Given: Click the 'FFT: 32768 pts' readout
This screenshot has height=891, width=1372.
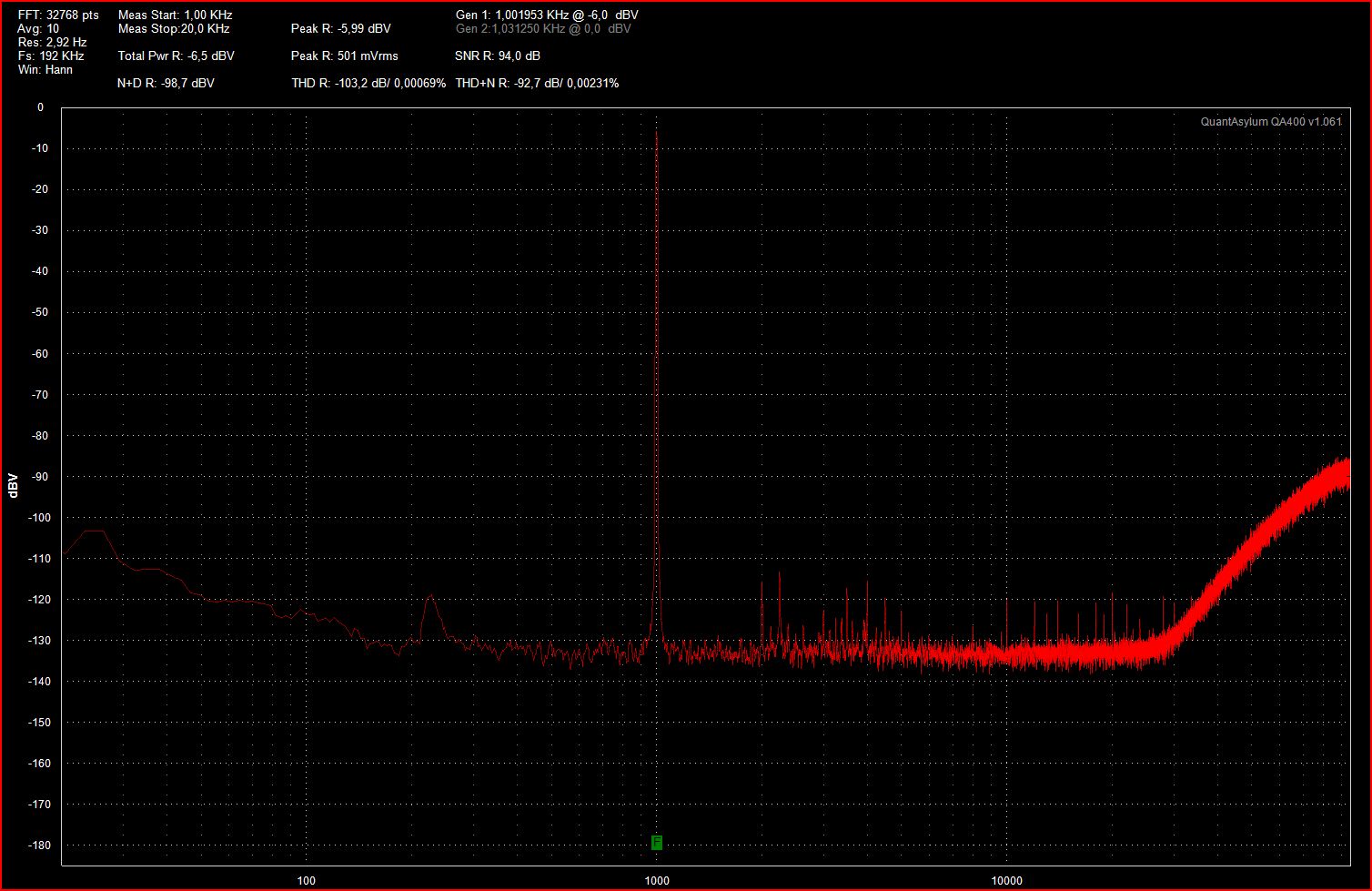Looking at the screenshot, I should click(x=58, y=15).
